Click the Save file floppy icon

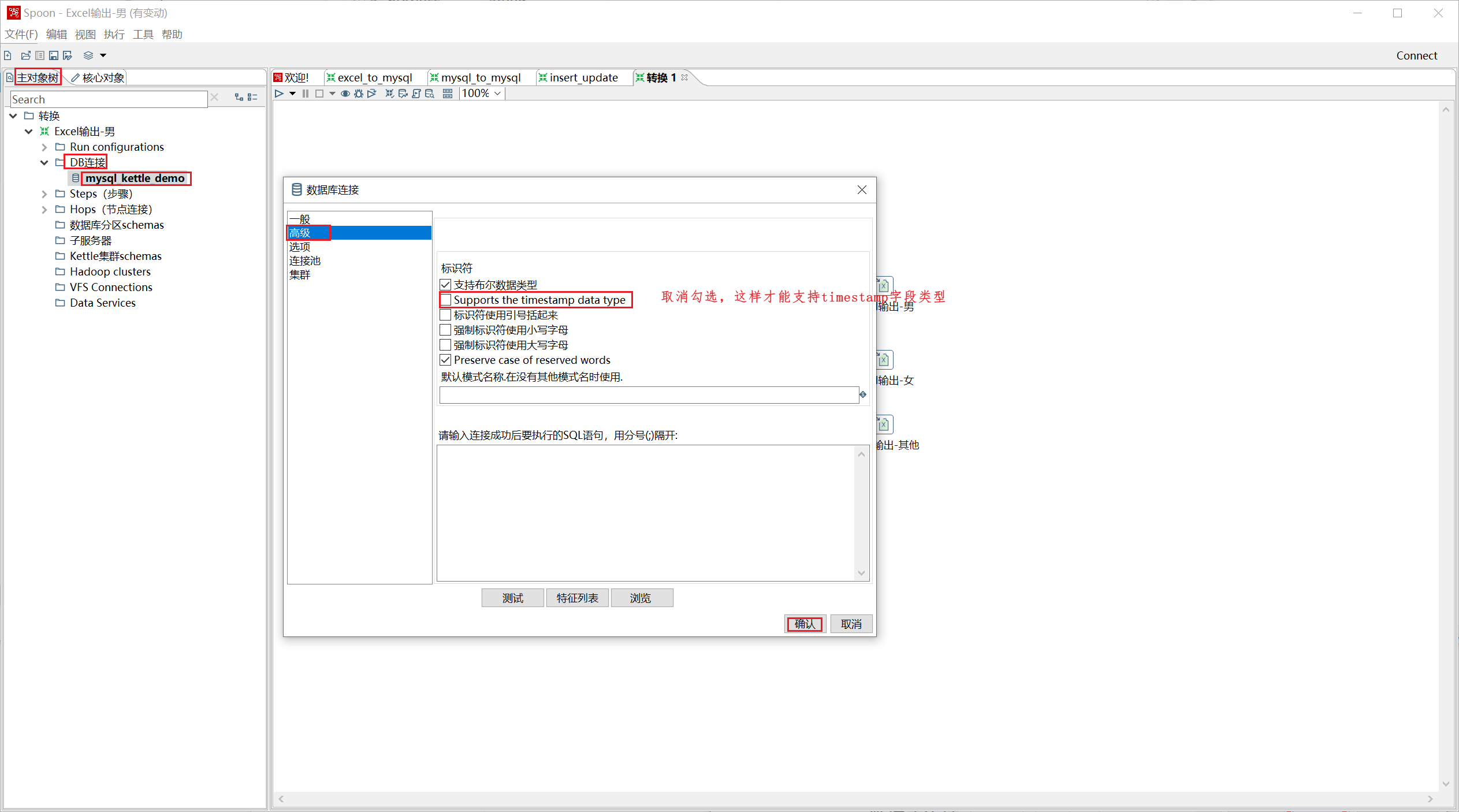tap(54, 55)
